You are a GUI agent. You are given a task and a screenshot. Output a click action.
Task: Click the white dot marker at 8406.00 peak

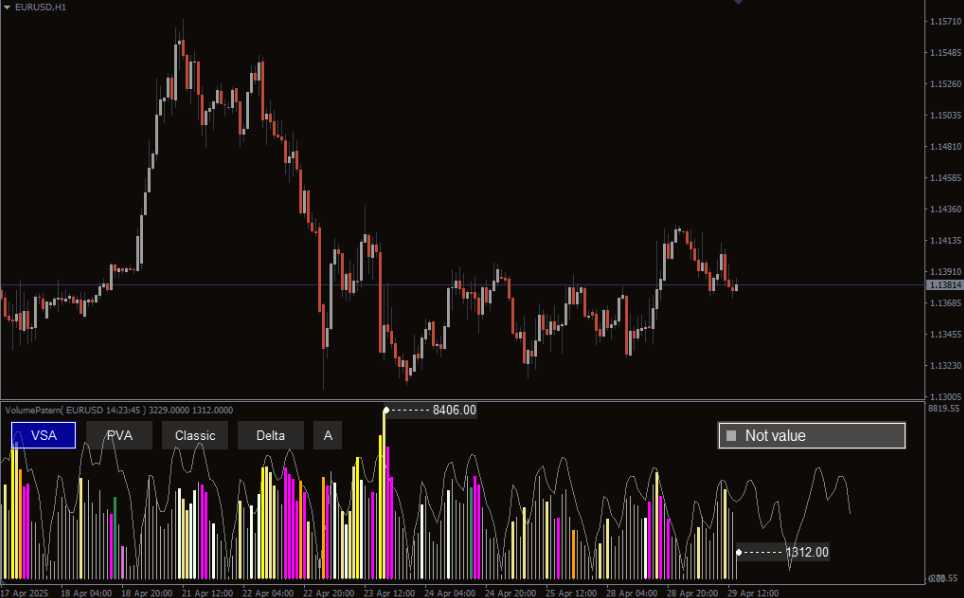pos(386,410)
